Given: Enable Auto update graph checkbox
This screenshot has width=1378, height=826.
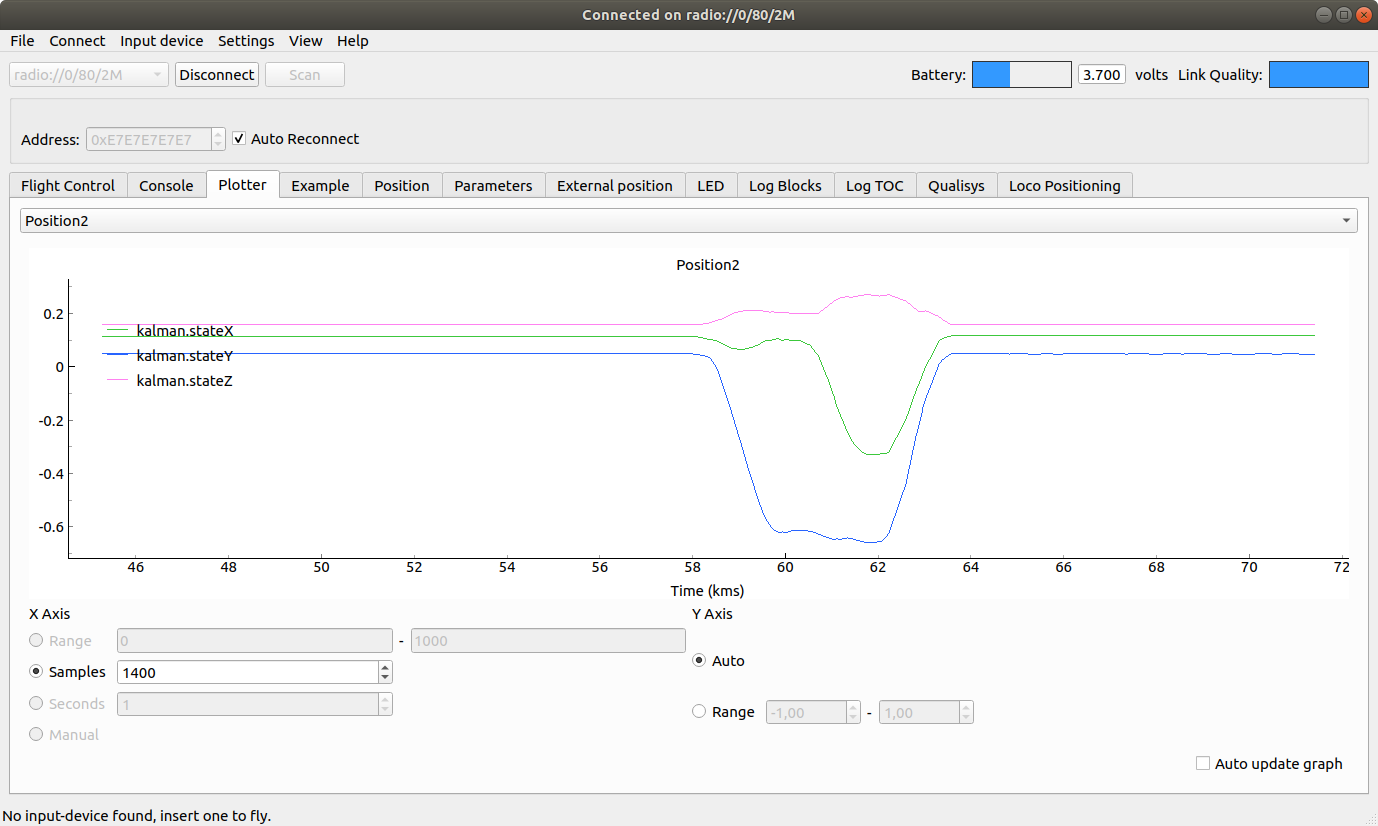Looking at the screenshot, I should pyautogui.click(x=1203, y=764).
